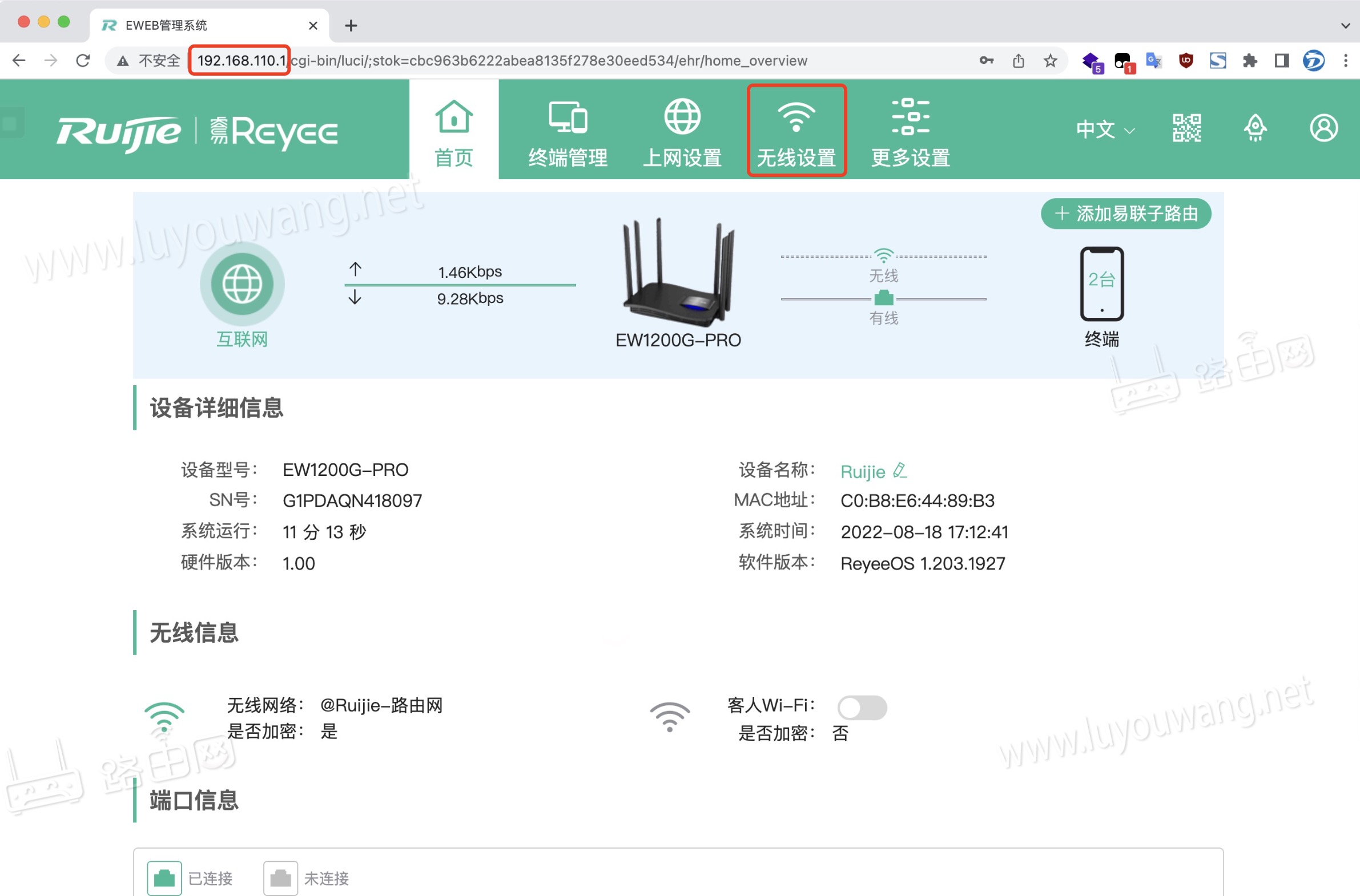Click the blue profile avatar icon
Screen dimensions: 1360x896
(x=1314, y=60)
